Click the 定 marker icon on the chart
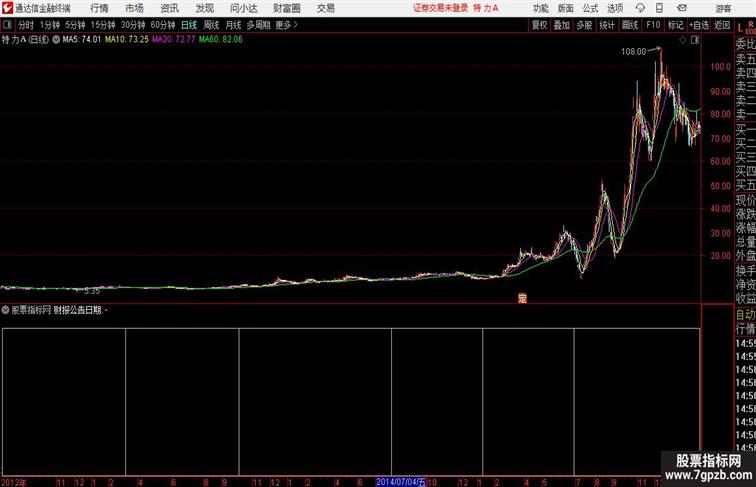Viewport: 756px width, 487px height. [522, 298]
